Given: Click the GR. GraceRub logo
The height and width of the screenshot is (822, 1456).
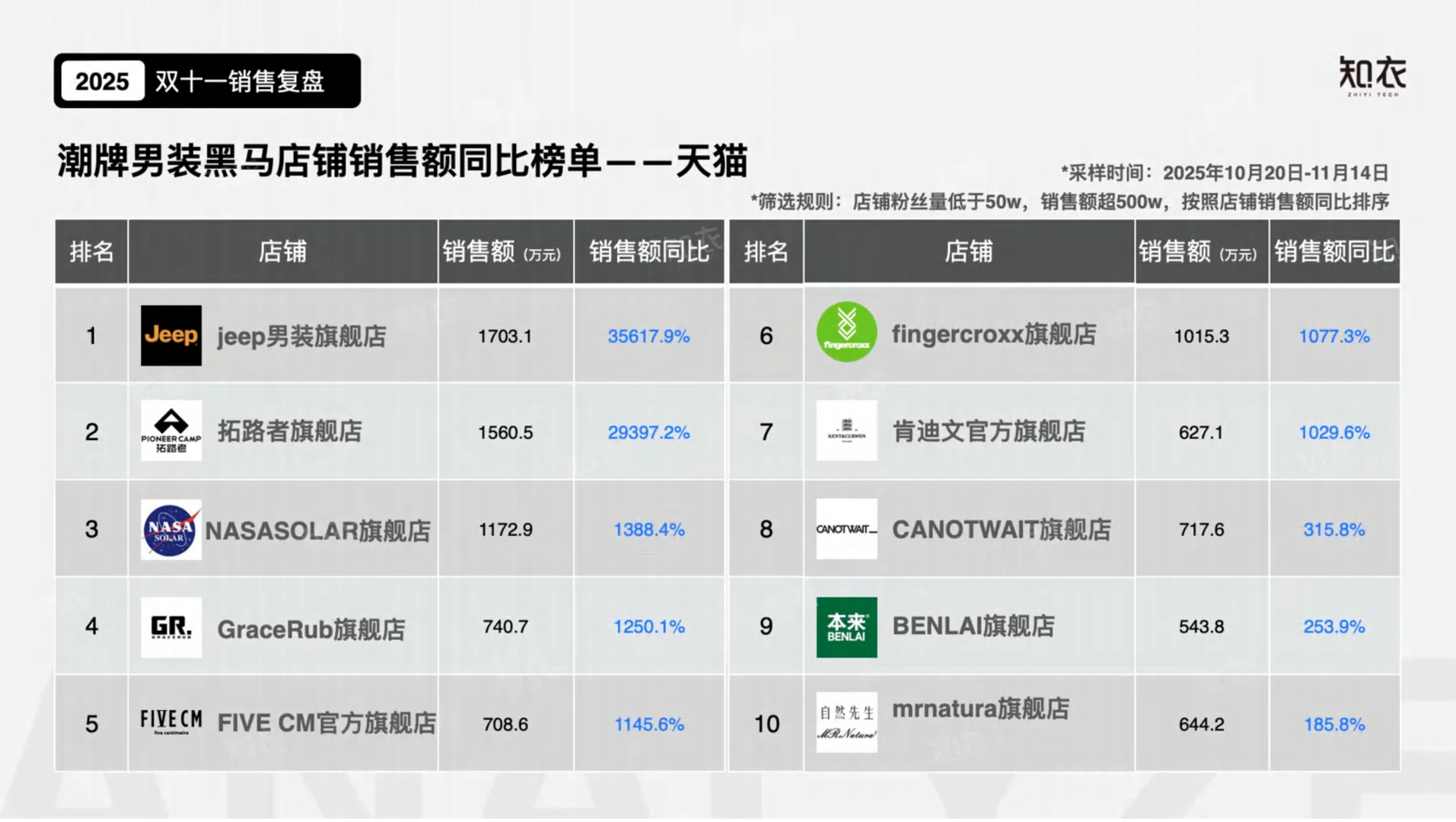Looking at the screenshot, I should point(171,627).
